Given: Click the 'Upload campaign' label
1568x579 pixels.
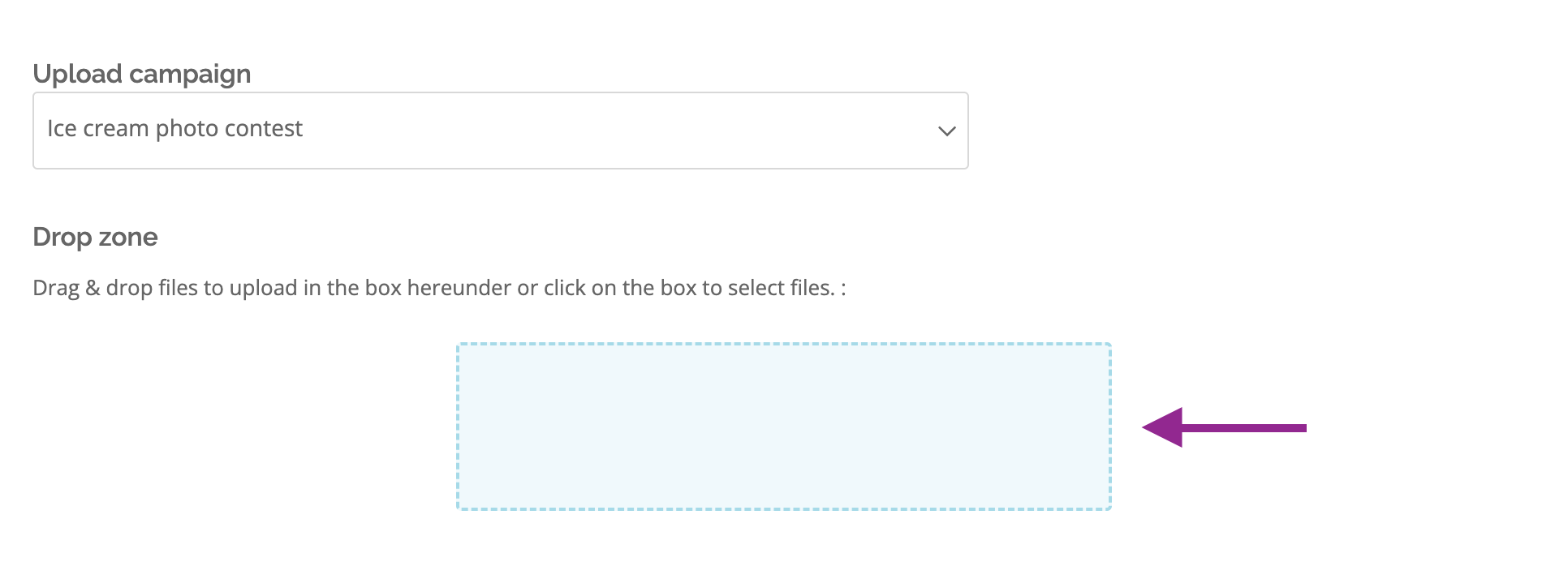Looking at the screenshot, I should (142, 74).
